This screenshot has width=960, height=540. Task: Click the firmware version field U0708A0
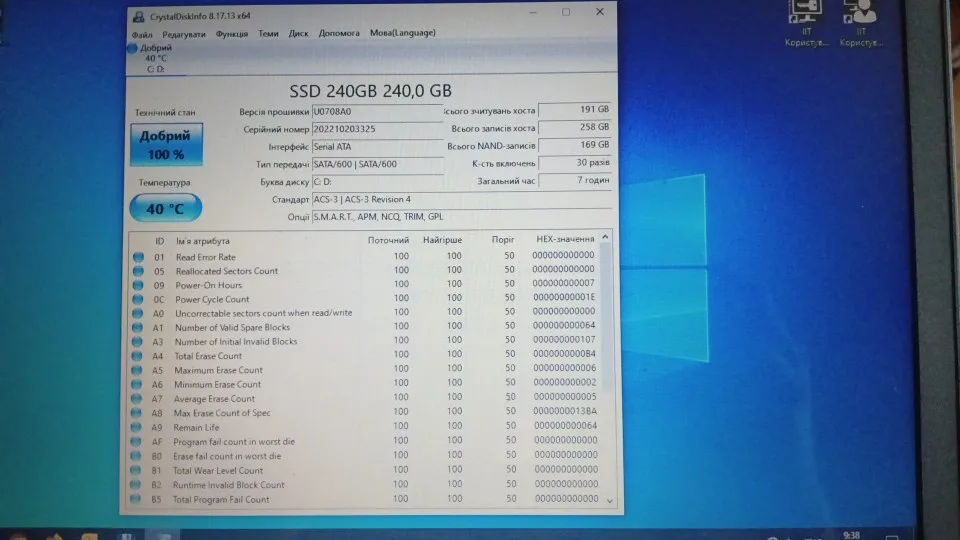click(x=377, y=111)
